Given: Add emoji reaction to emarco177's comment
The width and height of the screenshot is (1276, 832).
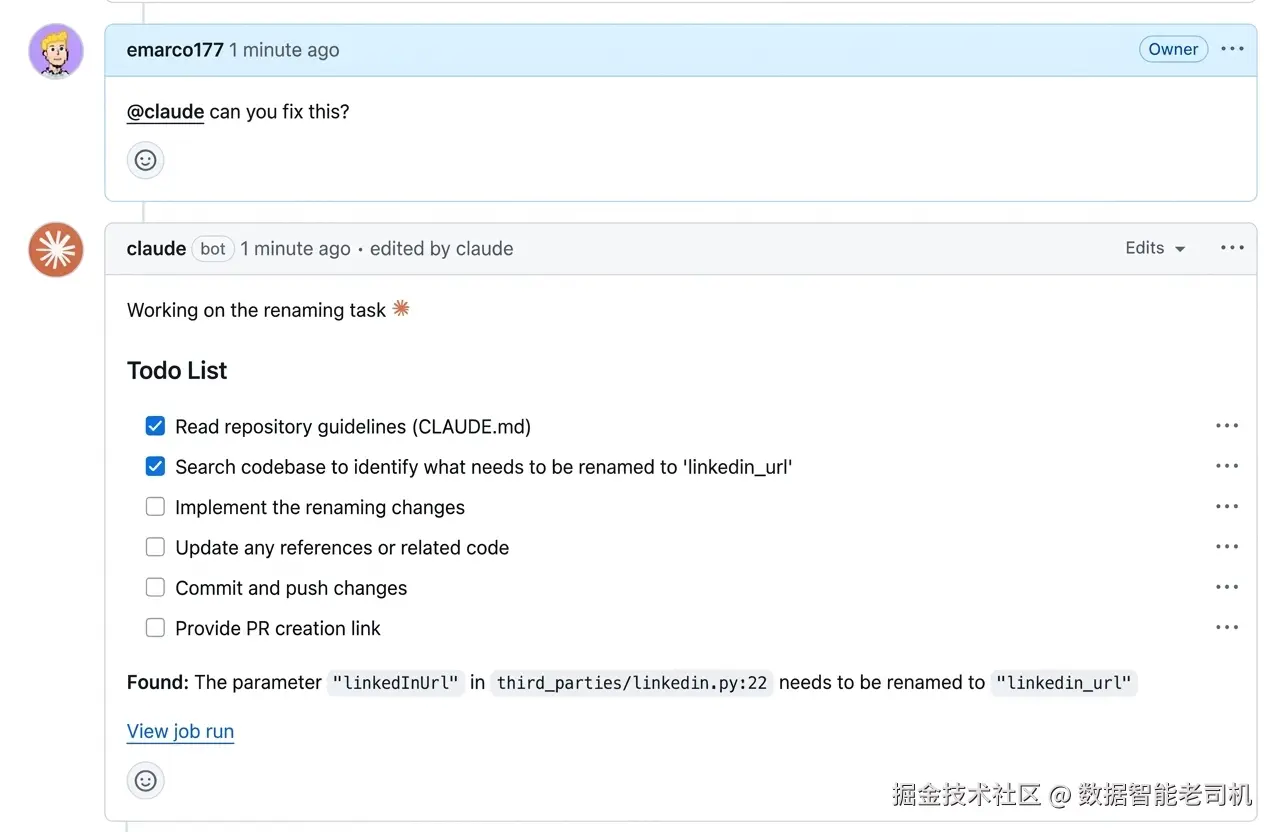Looking at the screenshot, I should pyautogui.click(x=146, y=160).
